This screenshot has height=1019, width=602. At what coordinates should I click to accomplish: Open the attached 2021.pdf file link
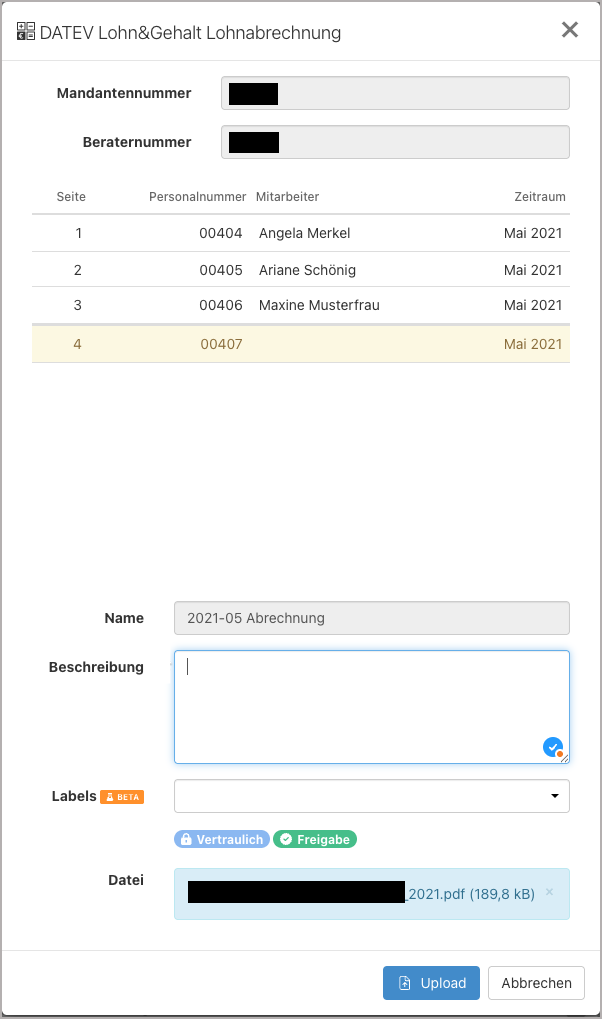(x=361, y=894)
